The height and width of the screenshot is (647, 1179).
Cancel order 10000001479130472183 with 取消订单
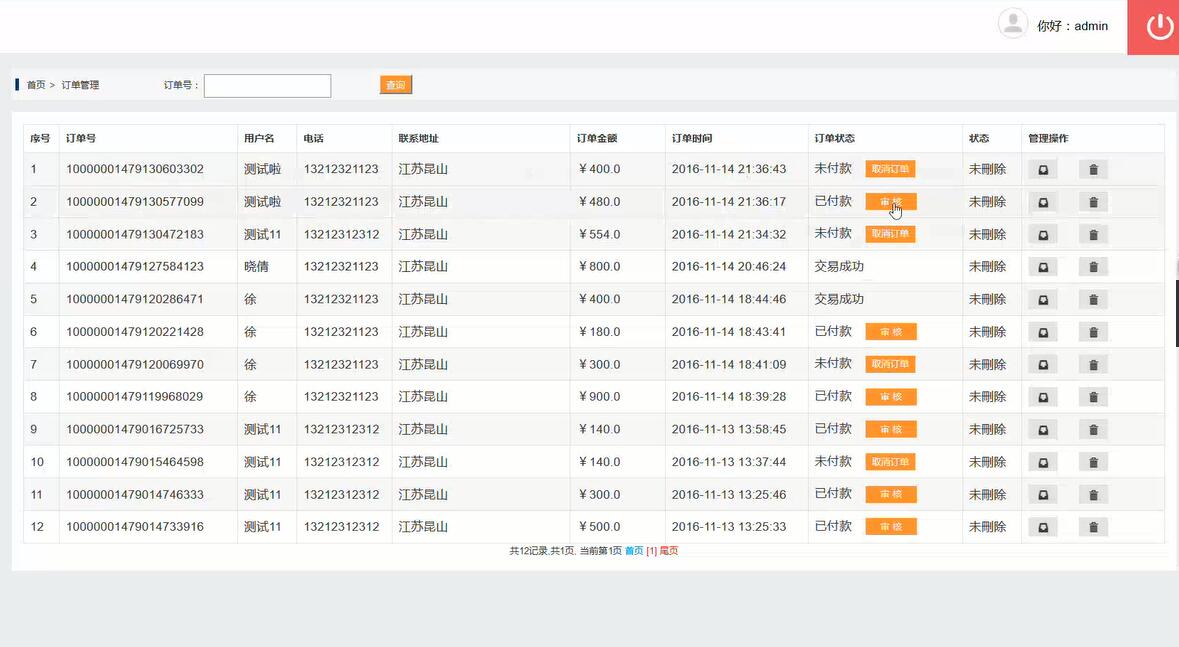(890, 234)
